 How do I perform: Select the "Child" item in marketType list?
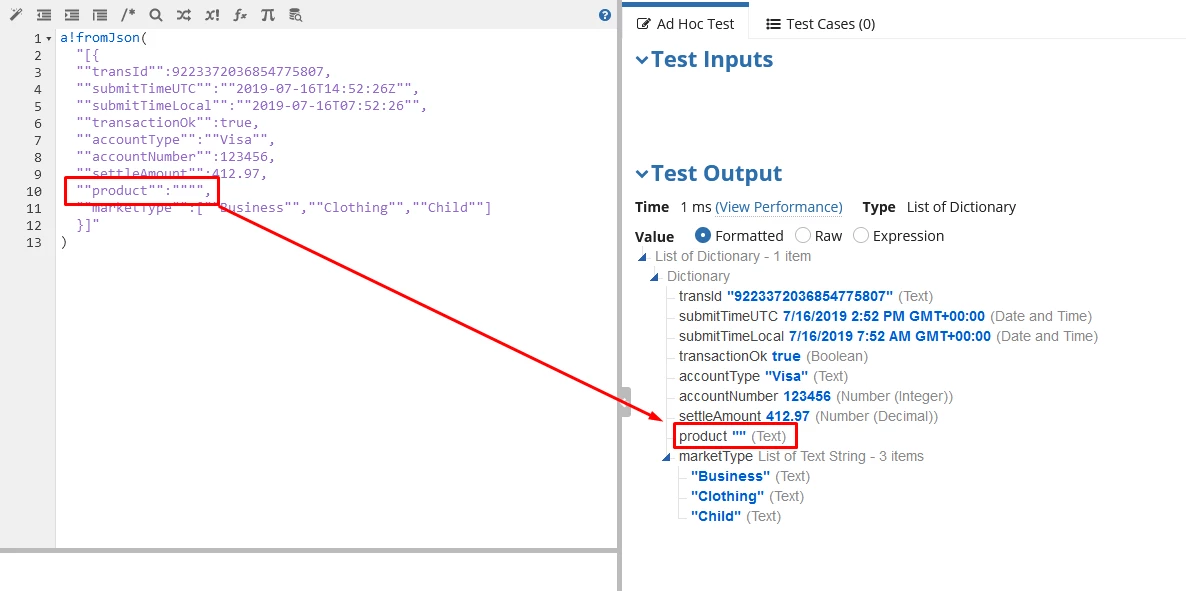[735, 516]
